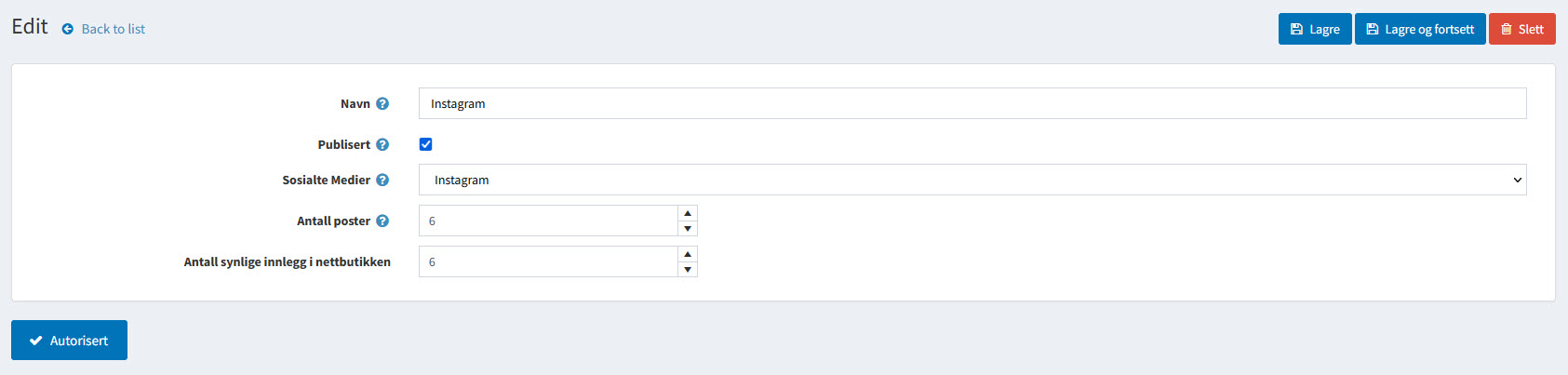1568x375 pixels.
Task: Focus the Navn text field
Action: point(972,104)
